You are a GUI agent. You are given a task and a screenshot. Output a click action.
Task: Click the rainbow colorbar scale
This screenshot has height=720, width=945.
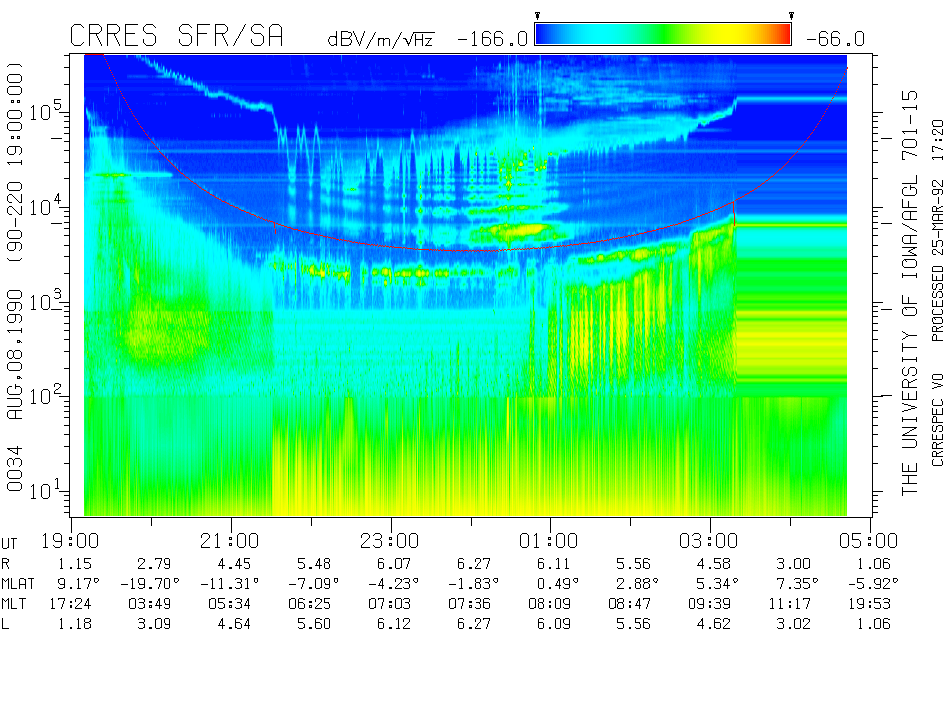[663, 35]
